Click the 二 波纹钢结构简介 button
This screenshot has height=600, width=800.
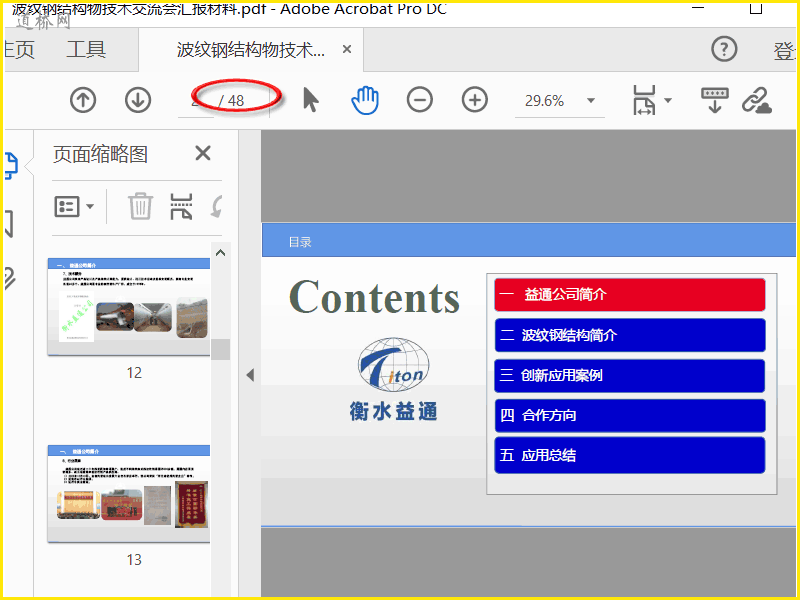pyautogui.click(x=630, y=335)
